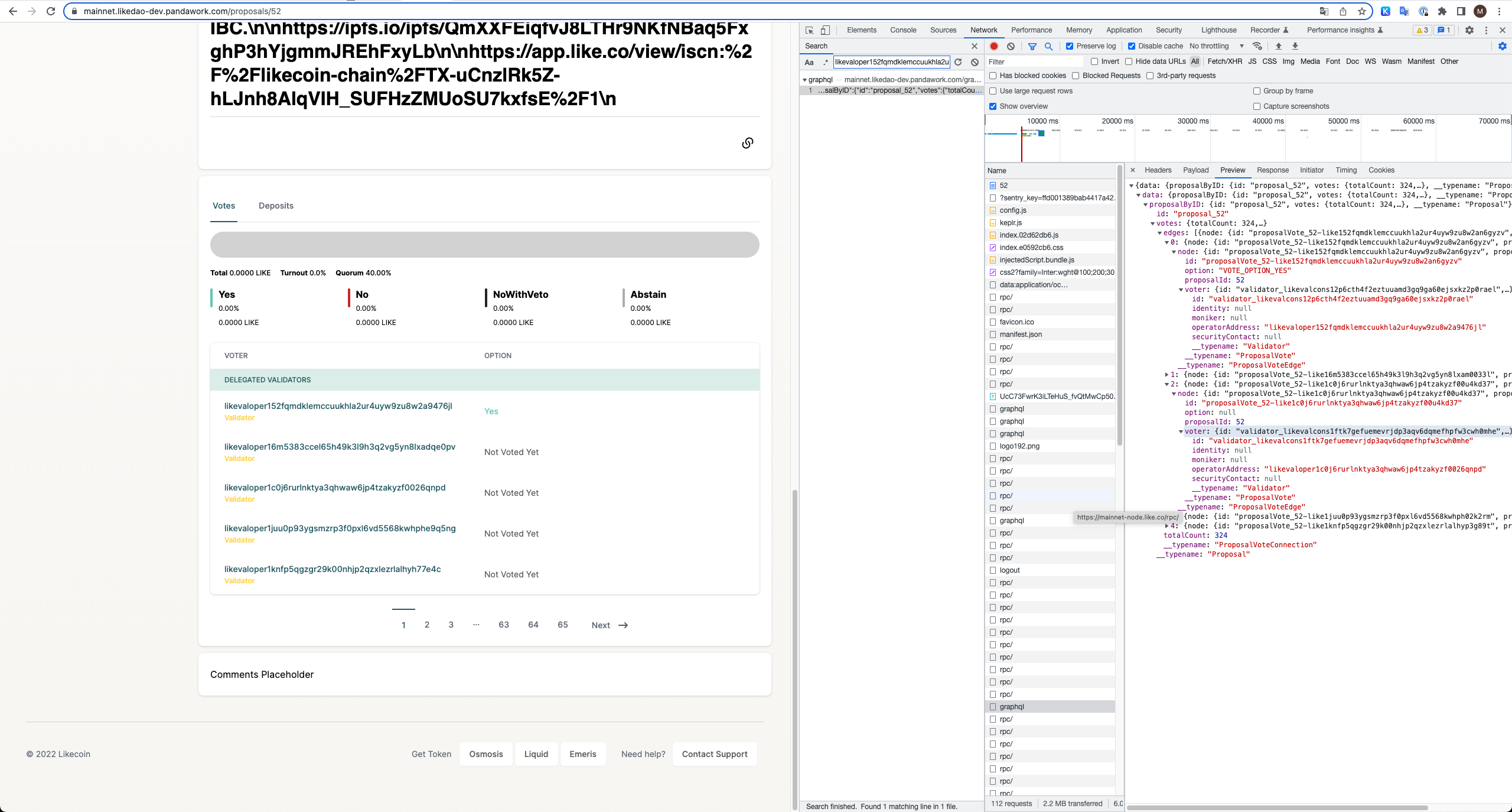Check Blocked Requests option
The image size is (1512, 812).
pyautogui.click(x=1076, y=76)
